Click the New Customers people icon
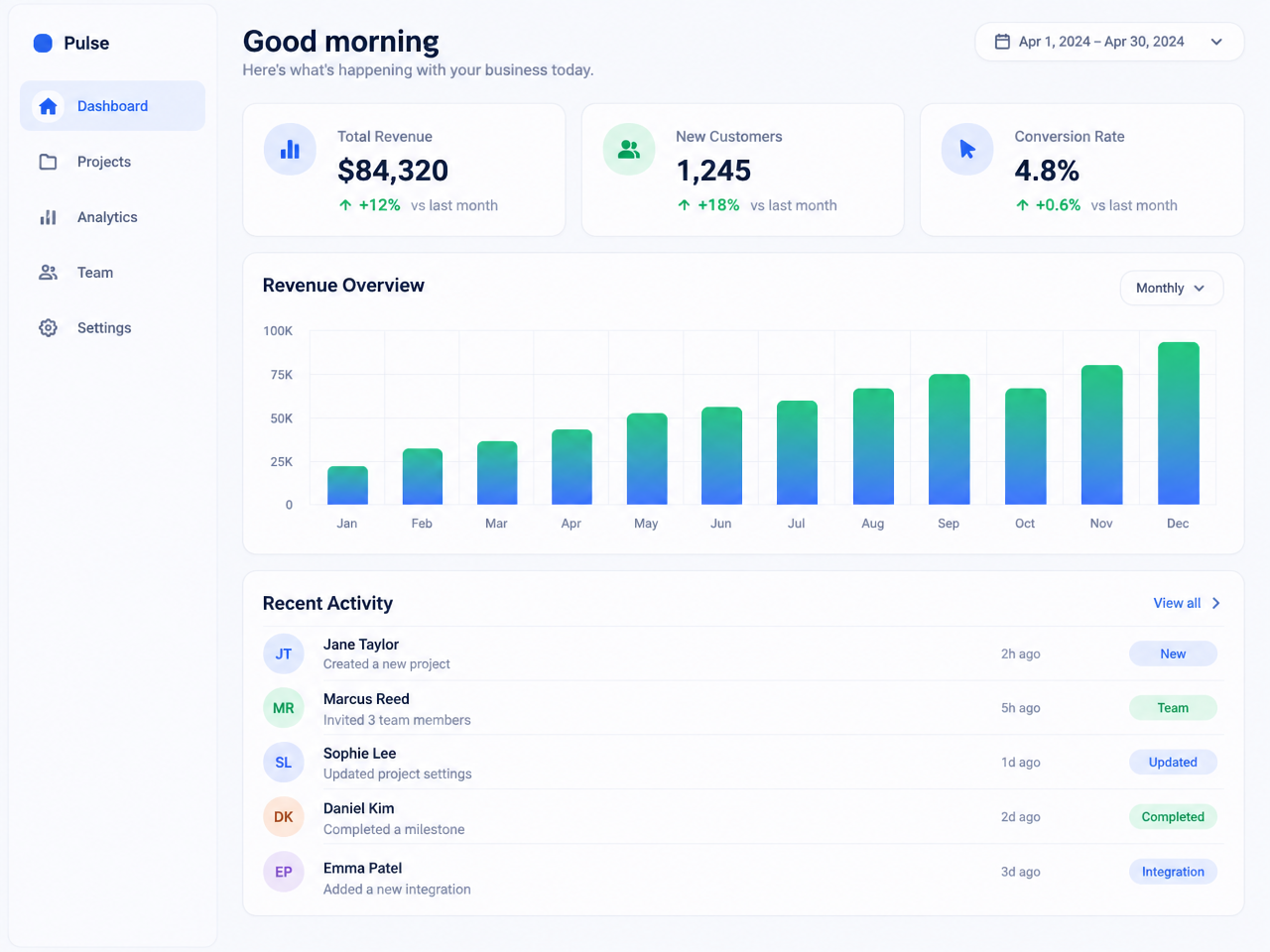1270x952 pixels. click(x=629, y=150)
